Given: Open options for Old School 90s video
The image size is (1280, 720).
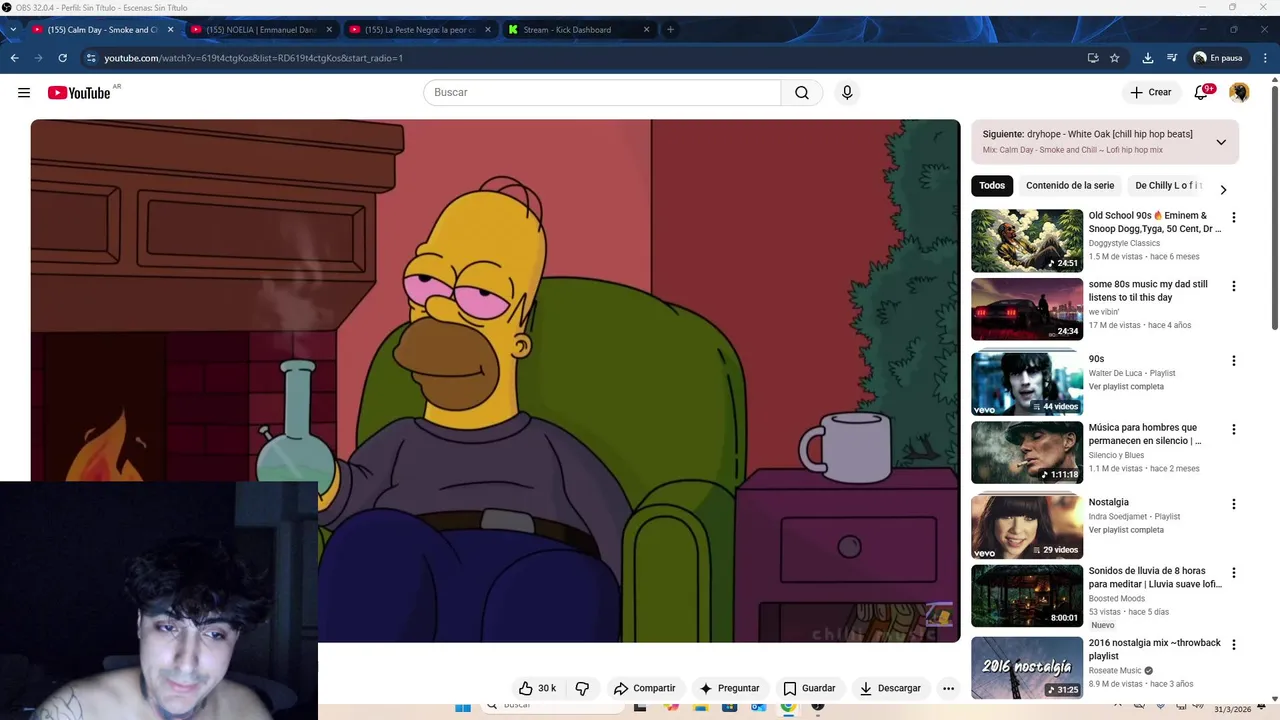Looking at the screenshot, I should (x=1233, y=217).
